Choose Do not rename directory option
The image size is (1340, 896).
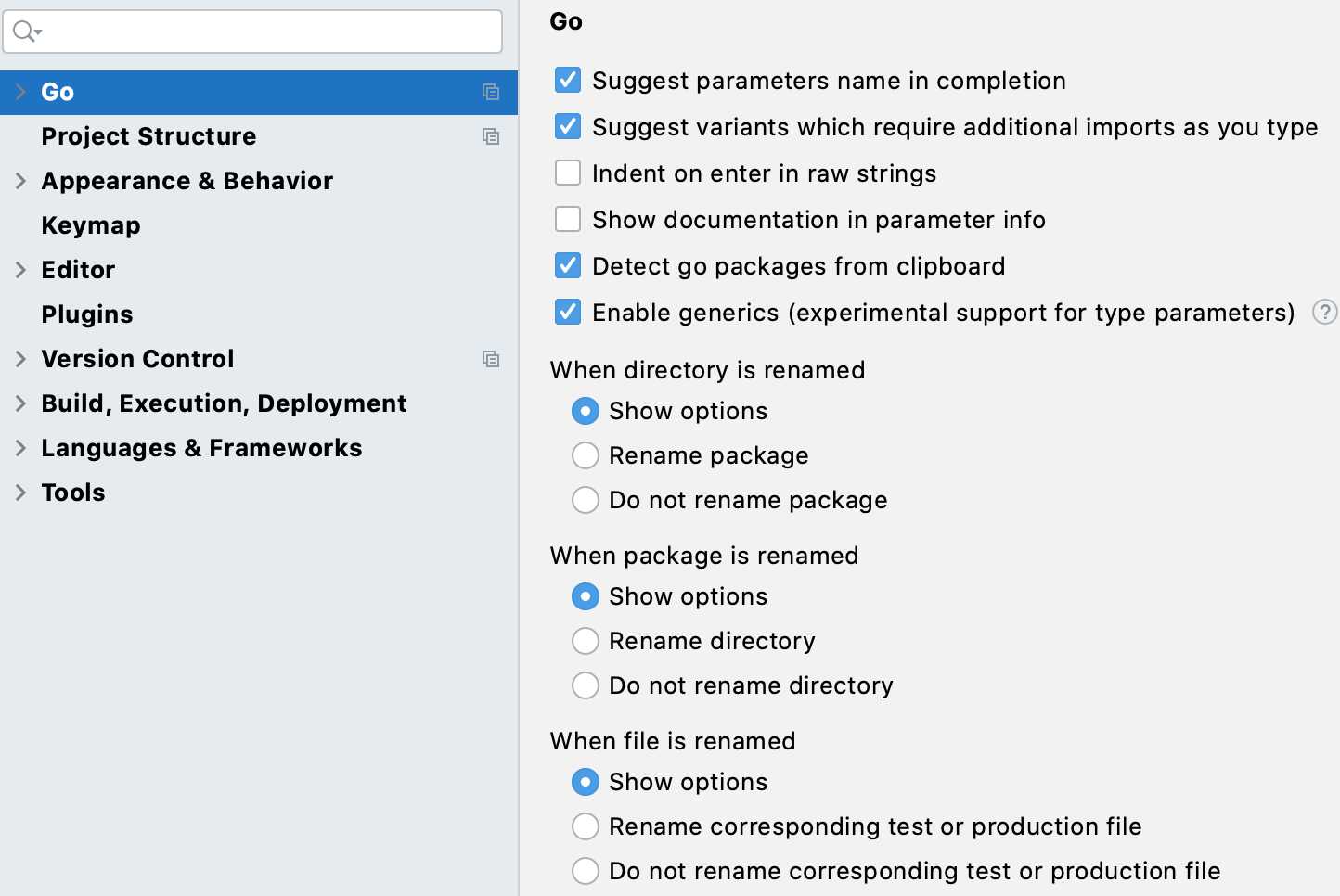586,685
